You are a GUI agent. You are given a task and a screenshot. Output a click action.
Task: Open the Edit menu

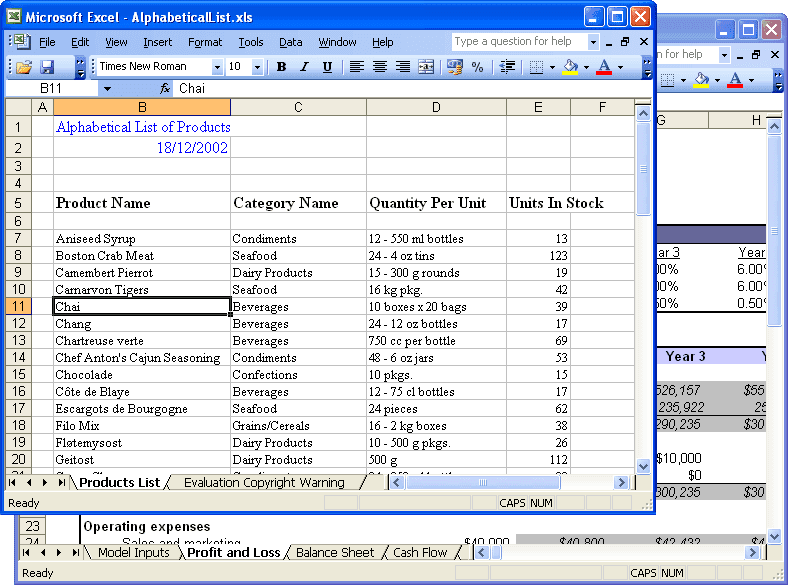[80, 42]
